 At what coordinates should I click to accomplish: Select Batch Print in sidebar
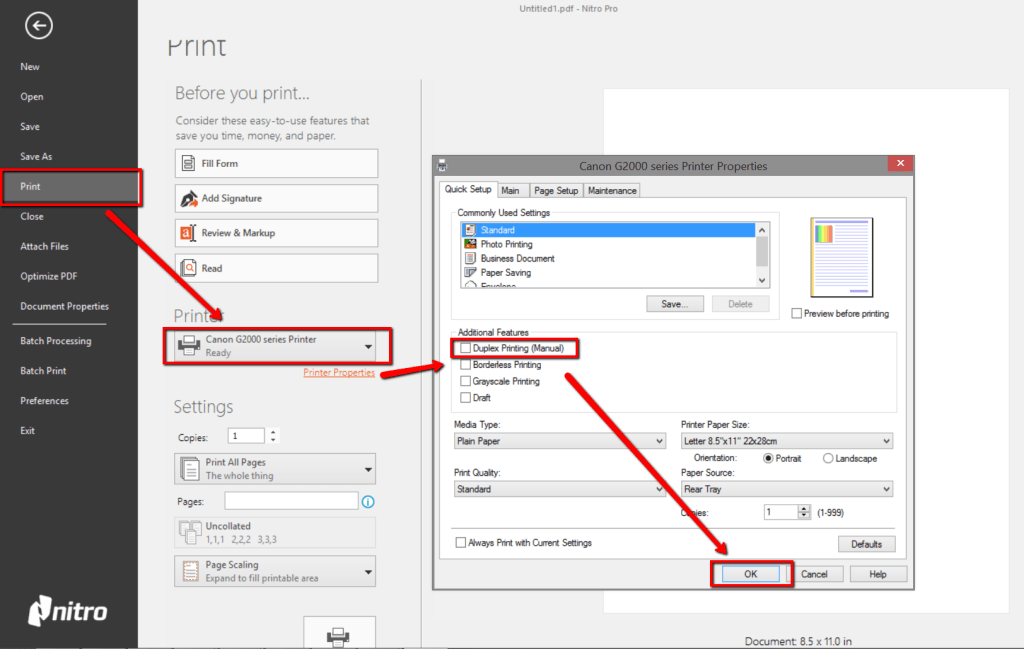coord(43,371)
